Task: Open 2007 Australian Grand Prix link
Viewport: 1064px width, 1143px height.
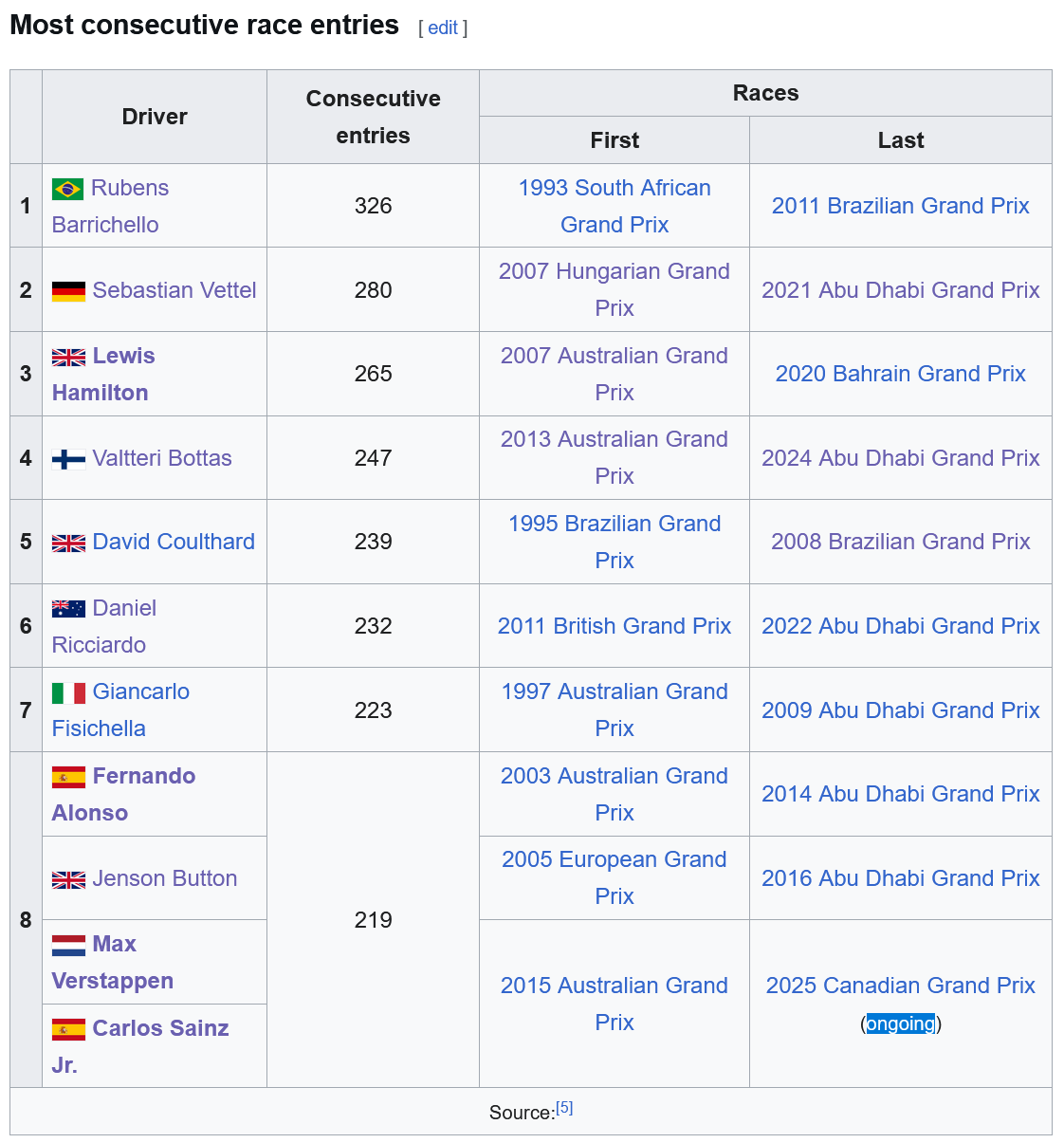Action: pos(615,374)
